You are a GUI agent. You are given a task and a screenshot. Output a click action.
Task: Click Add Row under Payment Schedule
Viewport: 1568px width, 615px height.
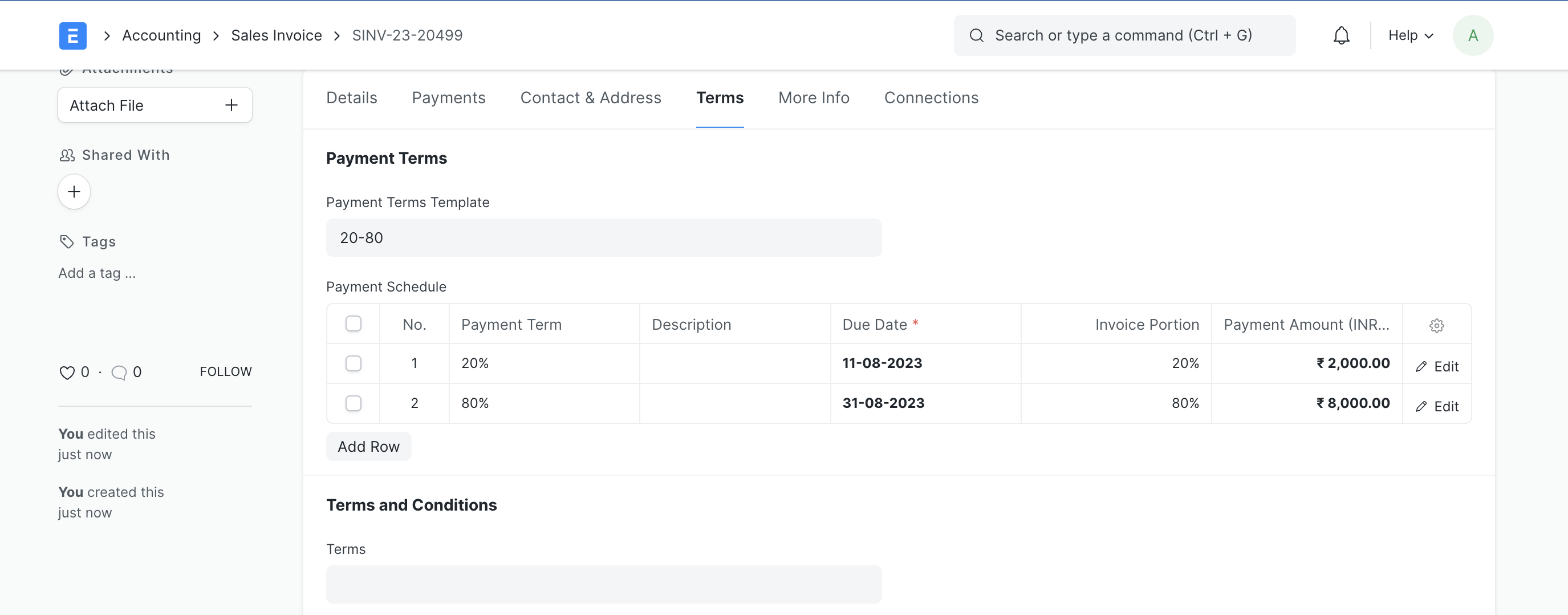tap(368, 446)
